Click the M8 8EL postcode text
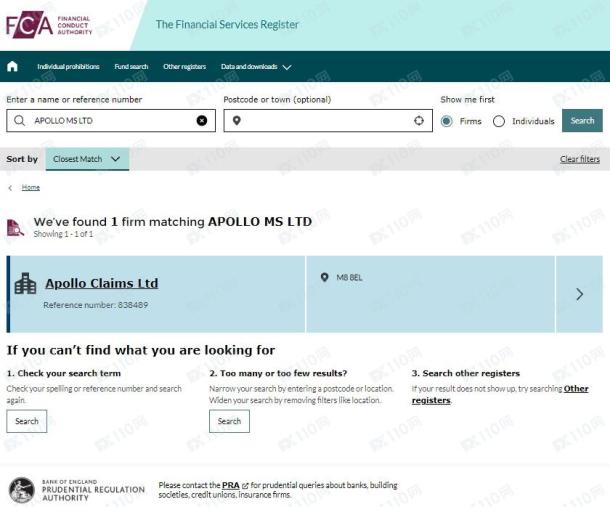The height and width of the screenshot is (507, 610). click(x=349, y=277)
